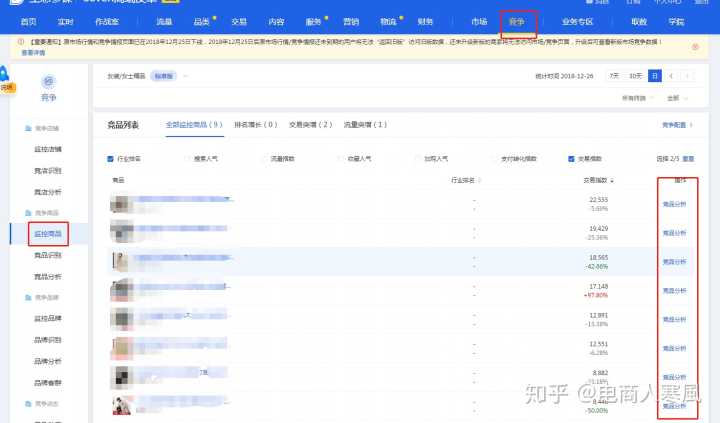Go to the next date with right arrow
Viewport: 720px width, 423px height.
[x=686, y=76]
